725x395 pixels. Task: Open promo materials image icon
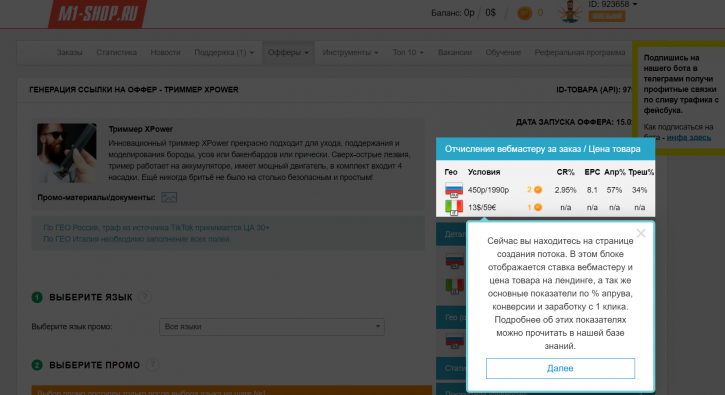pos(169,198)
